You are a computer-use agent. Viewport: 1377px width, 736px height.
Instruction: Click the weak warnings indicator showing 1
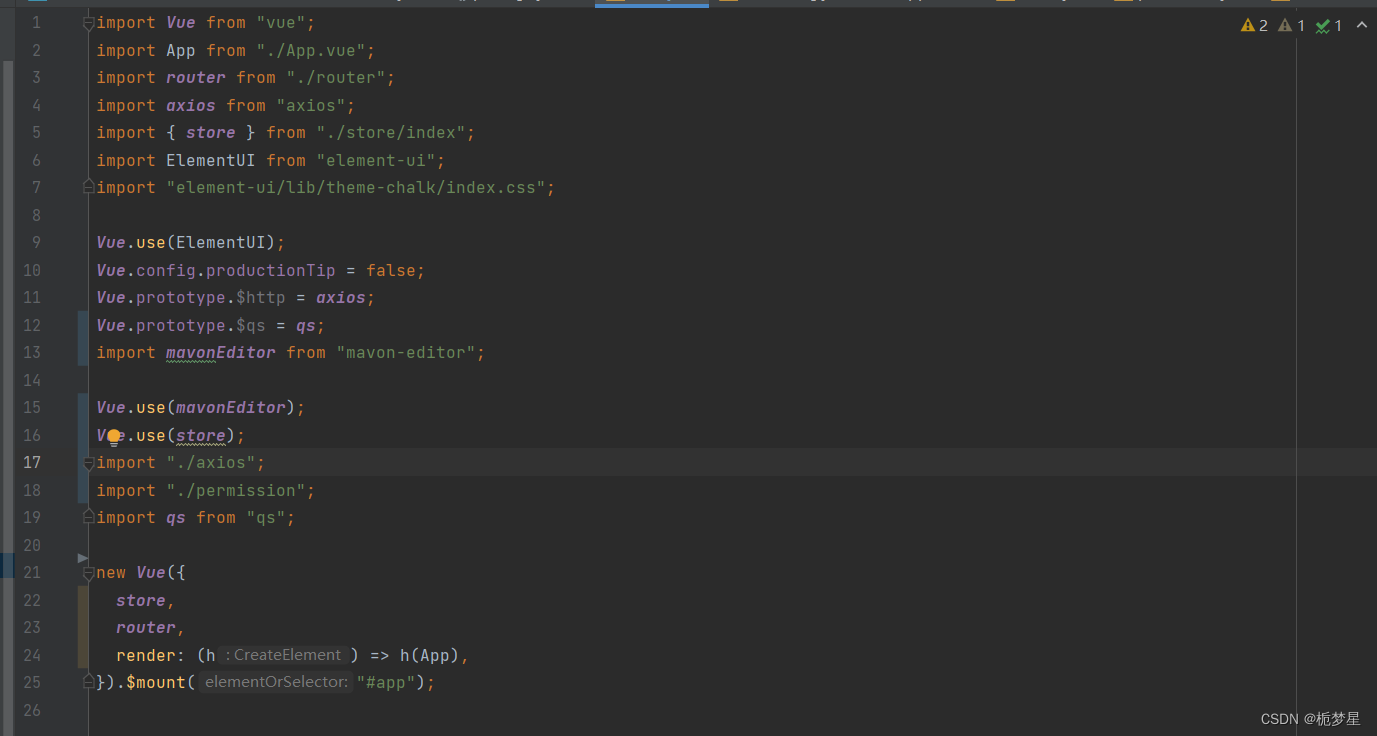coord(1292,26)
